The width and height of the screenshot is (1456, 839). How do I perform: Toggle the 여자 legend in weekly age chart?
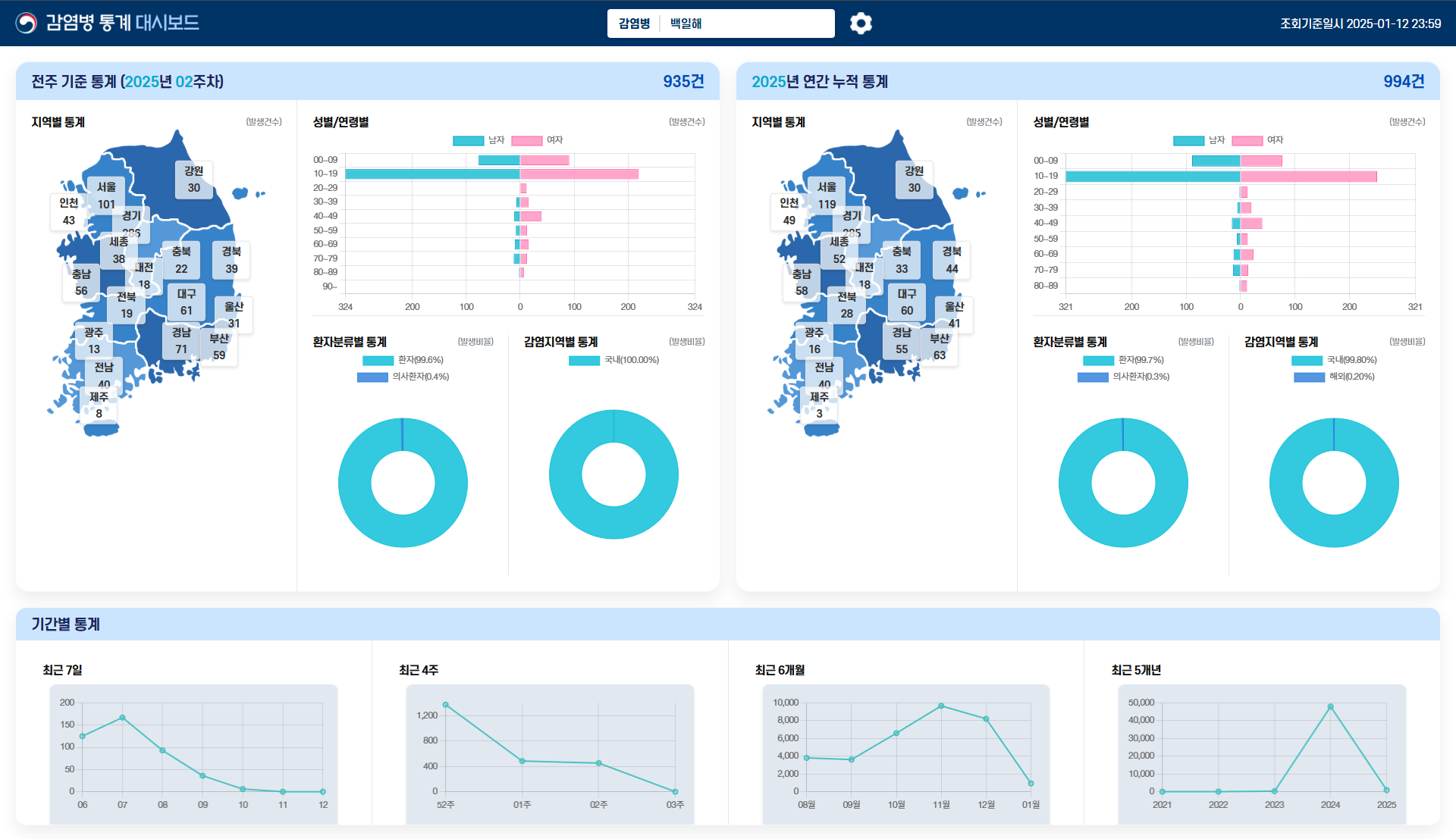click(537, 140)
